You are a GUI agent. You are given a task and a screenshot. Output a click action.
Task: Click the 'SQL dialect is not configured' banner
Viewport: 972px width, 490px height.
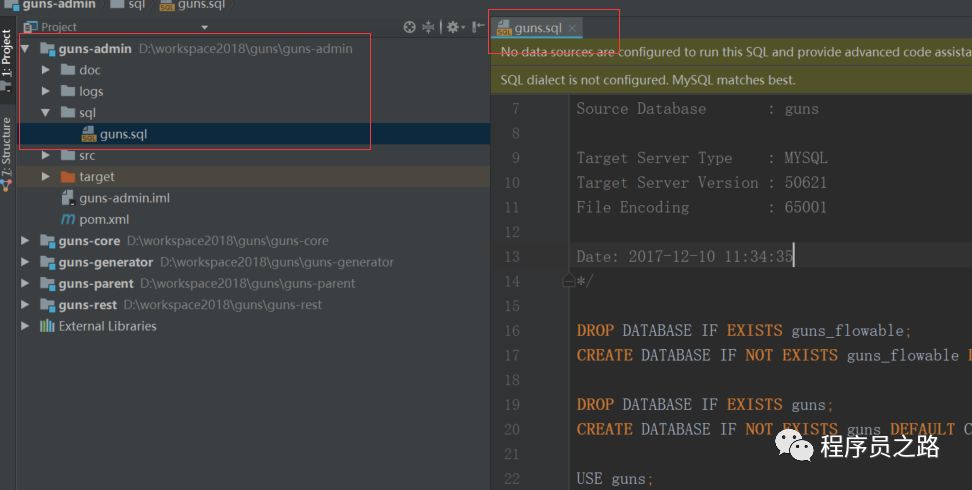coord(731,80)
